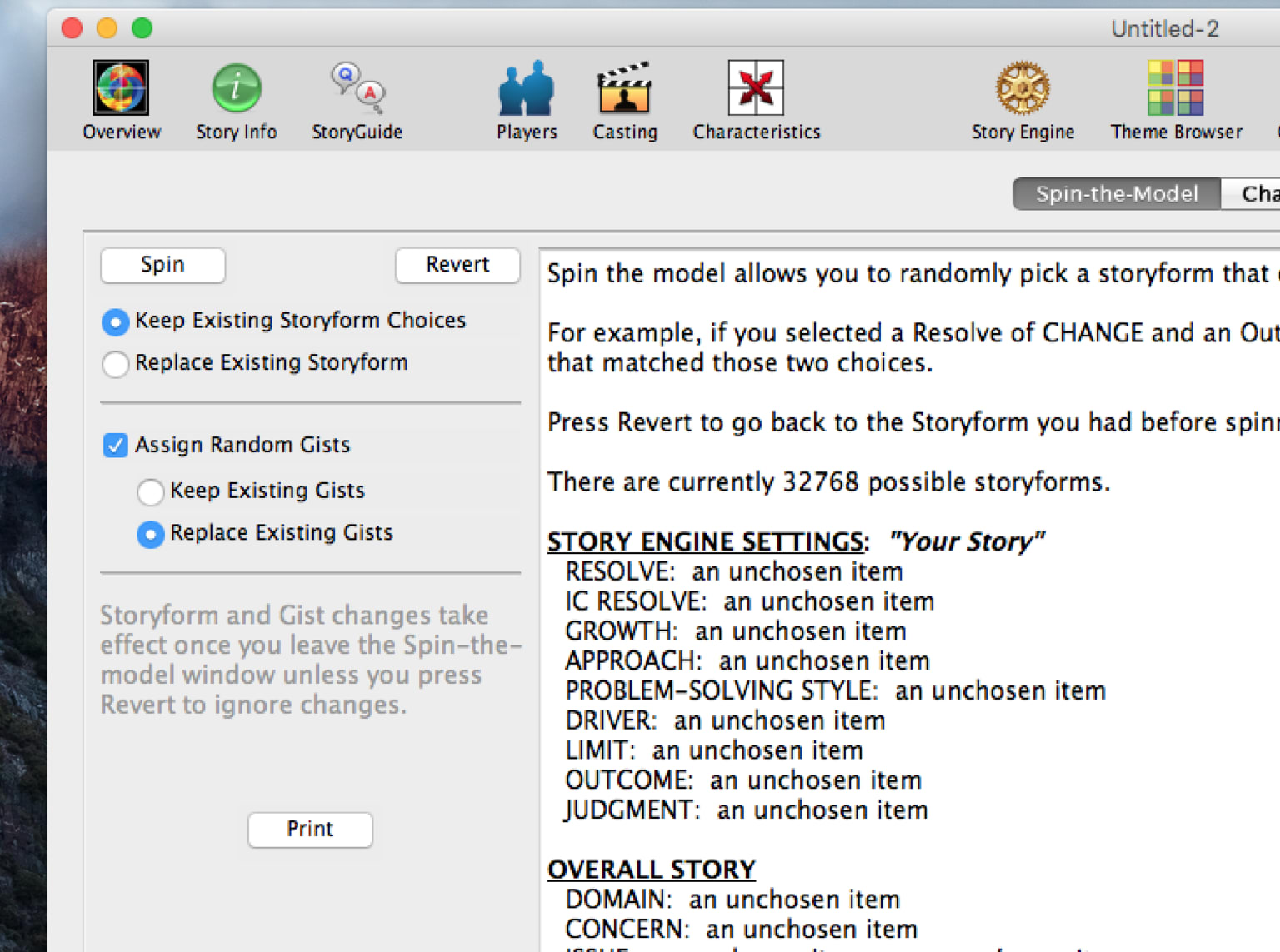Launch the StoryGuide icon
This screenshot has width=1280, height=952.
pyautogui.click(x=357, y=87)
